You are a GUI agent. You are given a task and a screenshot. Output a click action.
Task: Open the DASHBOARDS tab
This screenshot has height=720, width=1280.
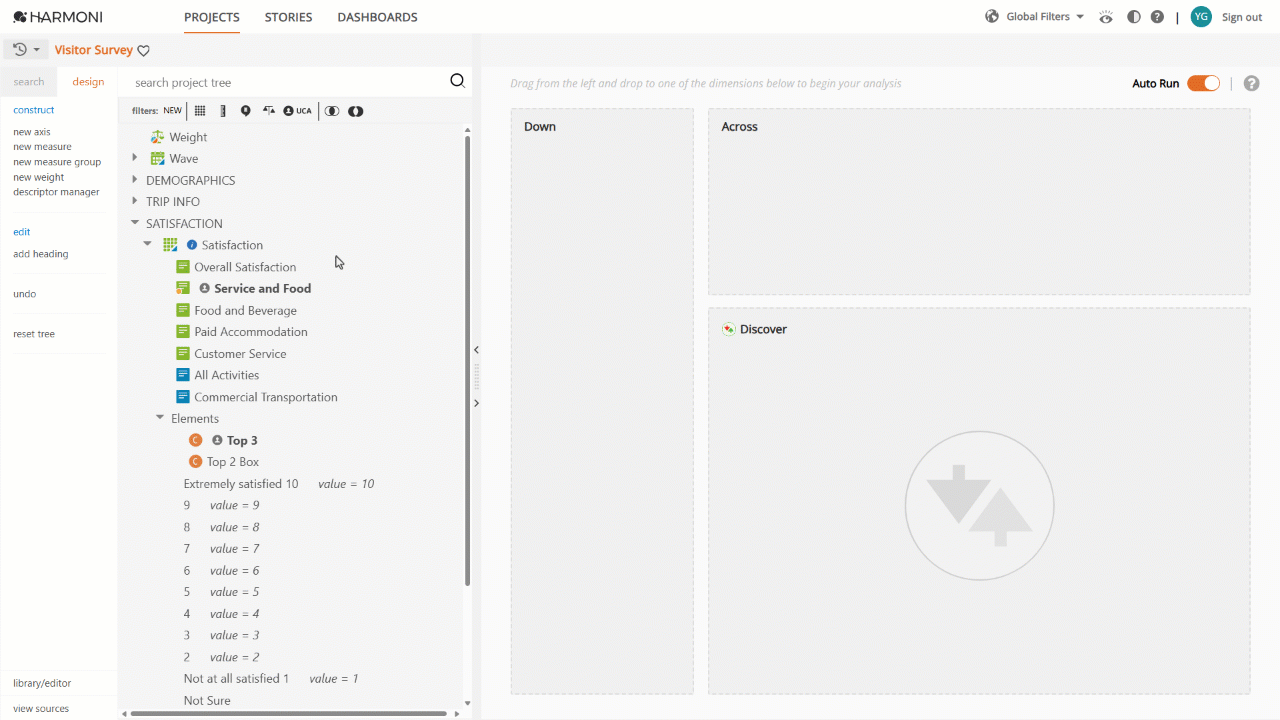(x=378, y=17)
